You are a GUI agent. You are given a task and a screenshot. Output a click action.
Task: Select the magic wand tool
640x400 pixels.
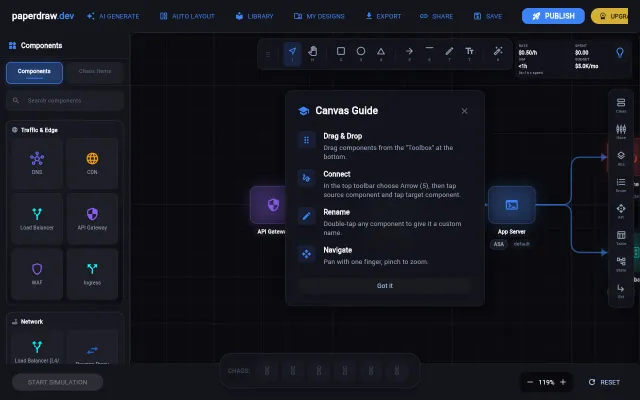pos(498,54)
